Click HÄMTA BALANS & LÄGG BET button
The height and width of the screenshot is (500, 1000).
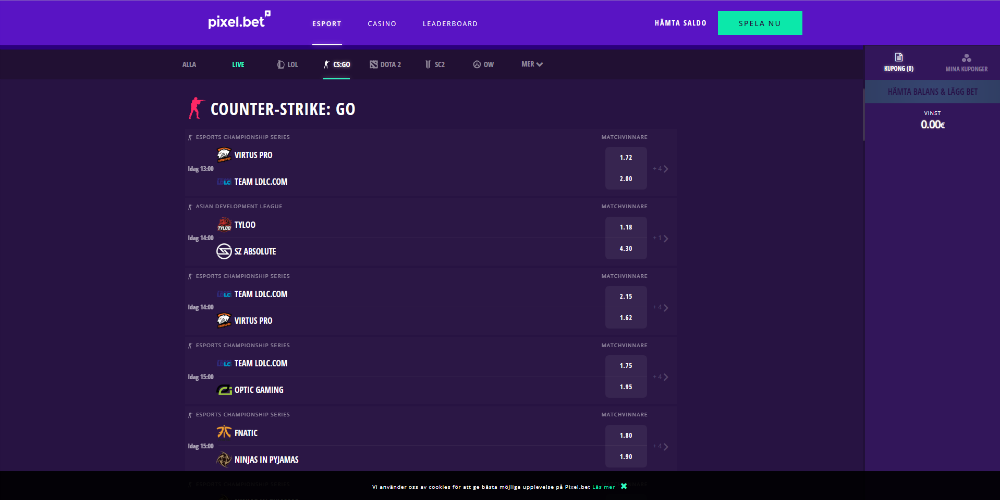932,92
